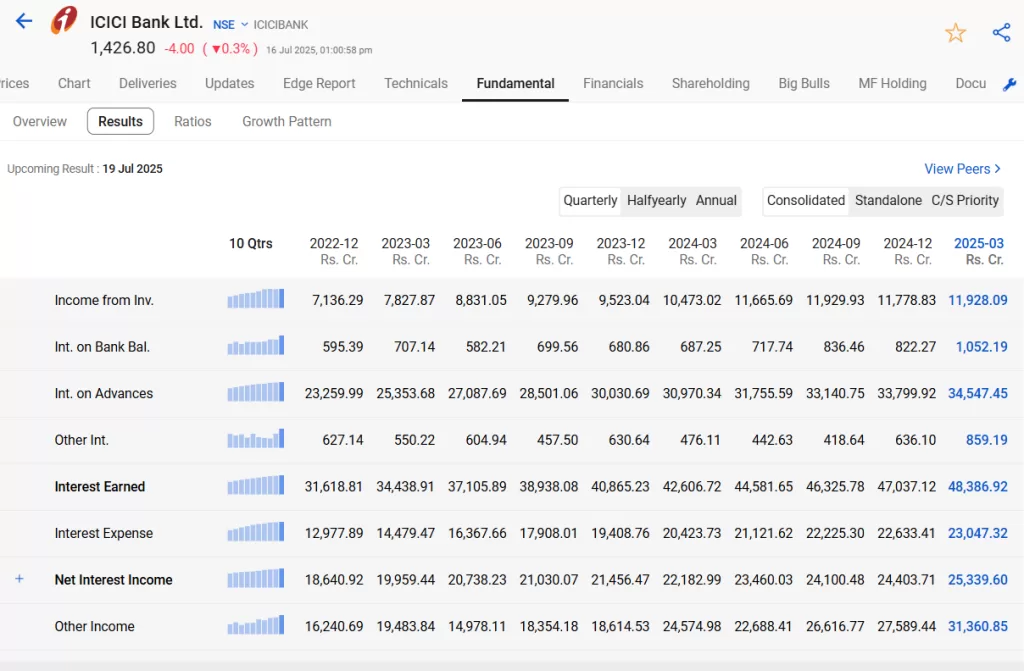
Task: Click the 23,047.32 Interest Expense value
Action: 978,533
